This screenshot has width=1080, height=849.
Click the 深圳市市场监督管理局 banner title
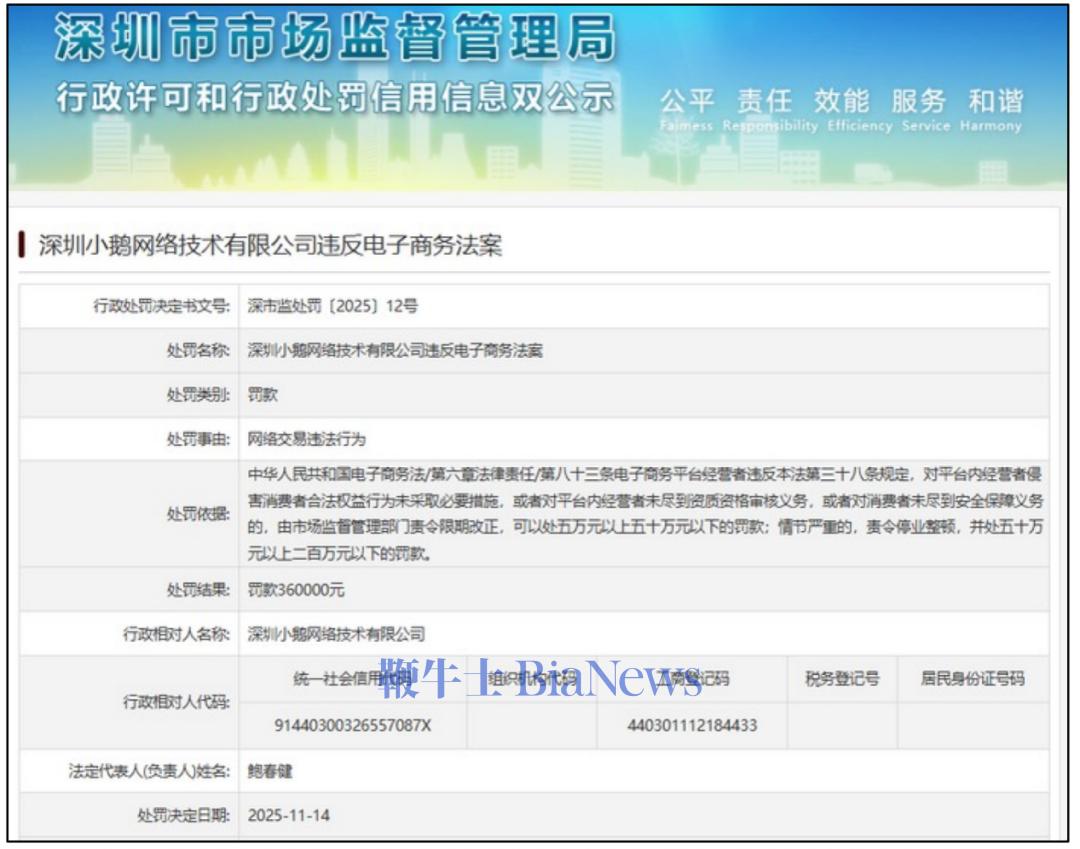pyautogui.click(x=335, y=38)
